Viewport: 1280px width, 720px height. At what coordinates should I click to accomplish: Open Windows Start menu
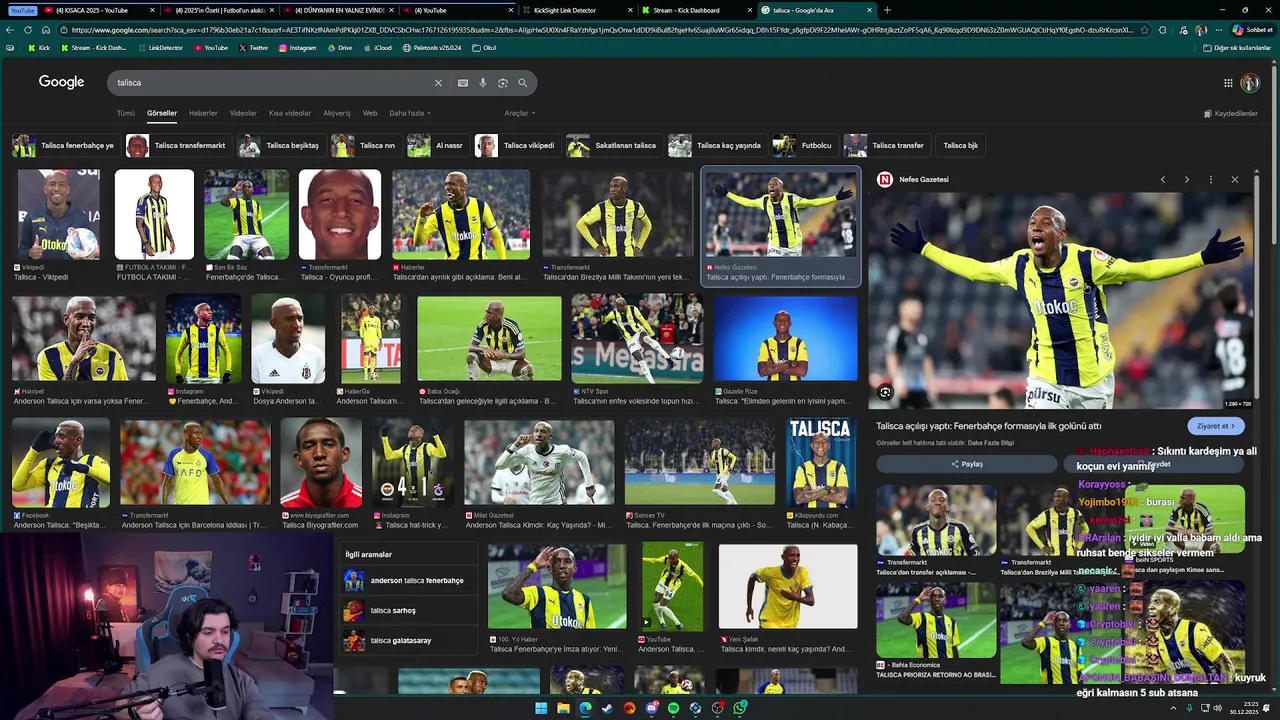pyautogui.click(x=541, y=708)
